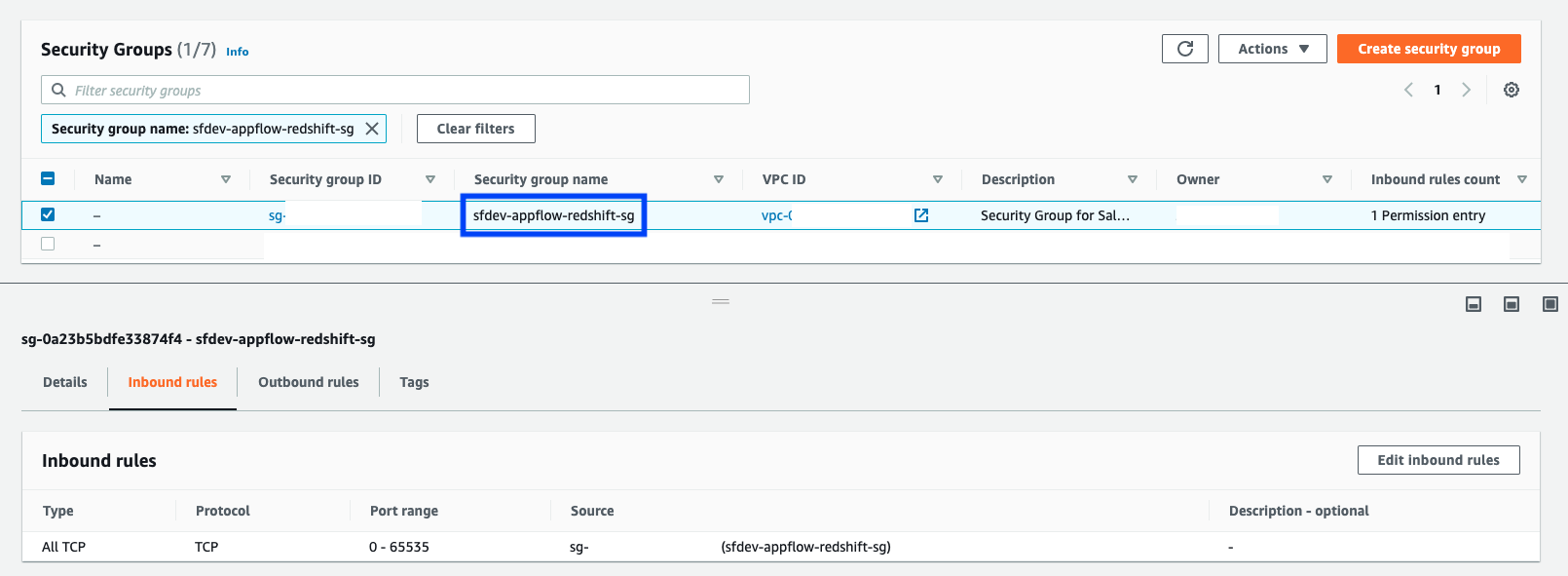Click the Type column header in rules table

[x=58, y=511]
